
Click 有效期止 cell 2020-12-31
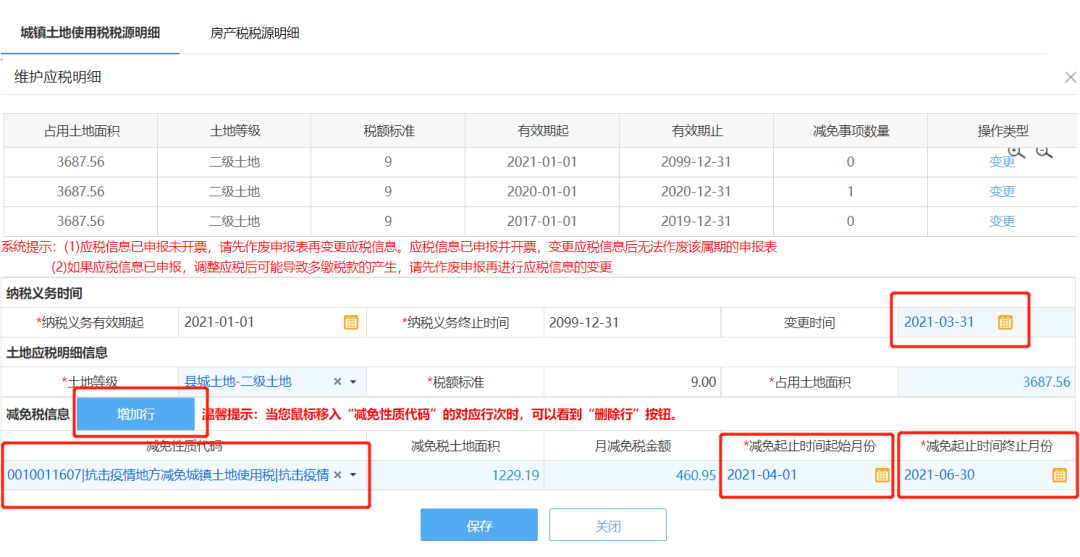(696, 192)
